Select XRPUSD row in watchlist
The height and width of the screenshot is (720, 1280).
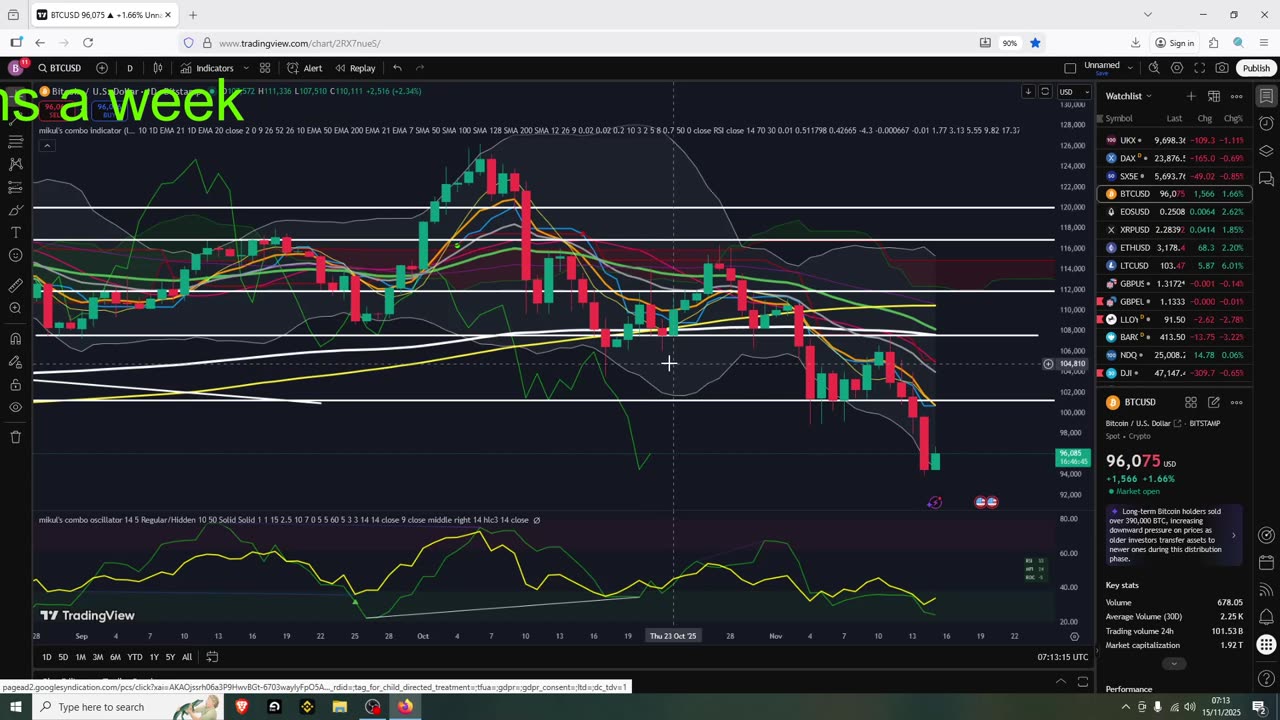point(1174,230)
